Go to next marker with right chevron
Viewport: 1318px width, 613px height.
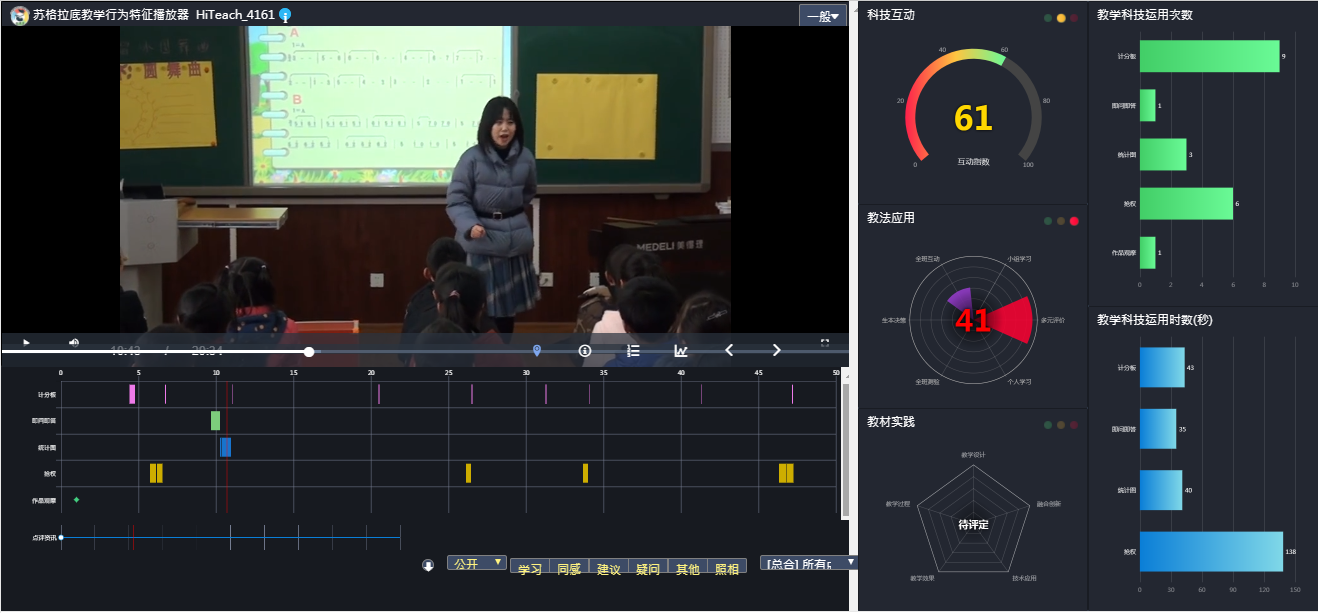[777, 350]
